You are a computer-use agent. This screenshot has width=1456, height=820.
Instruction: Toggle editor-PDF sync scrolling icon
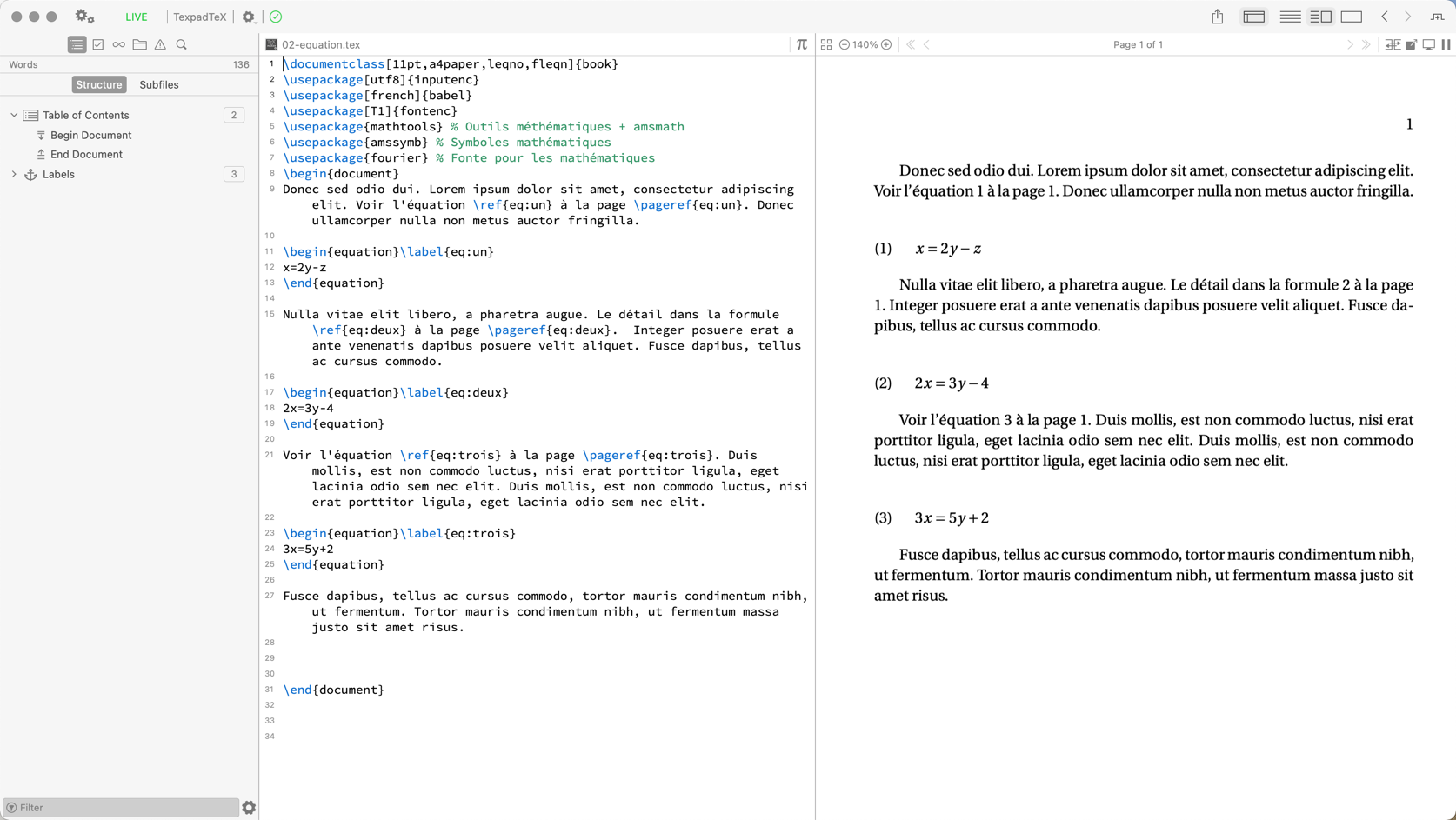pos(1393,44)
